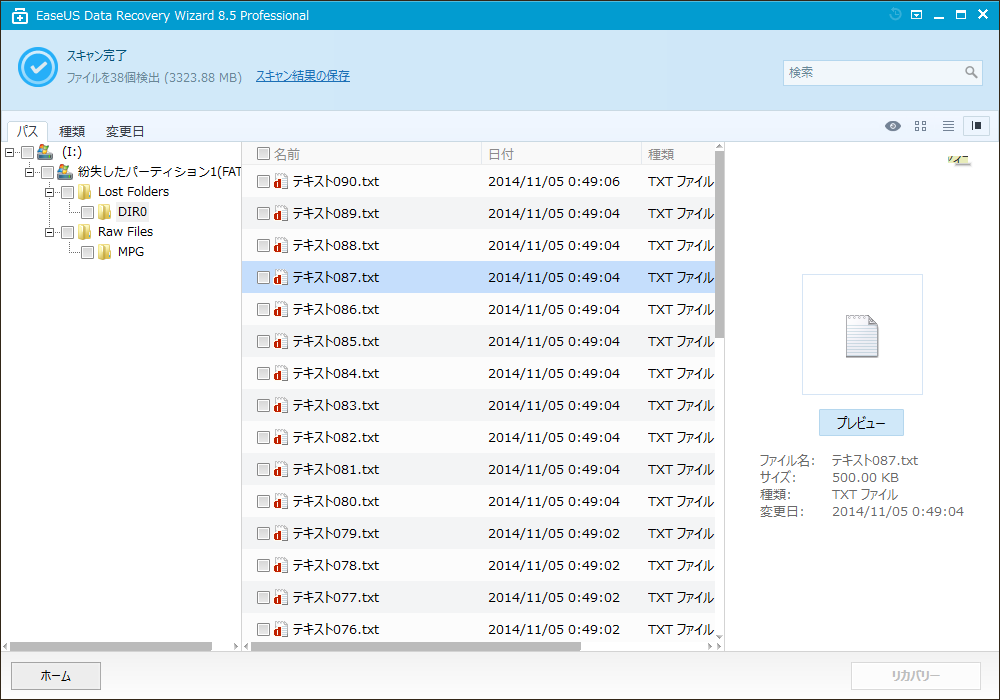The width and height of the screenshot is (1000, 700).
Task: Click the テキスト090.txt file icon
Action: pyautogui.click(x=281, y=182)
